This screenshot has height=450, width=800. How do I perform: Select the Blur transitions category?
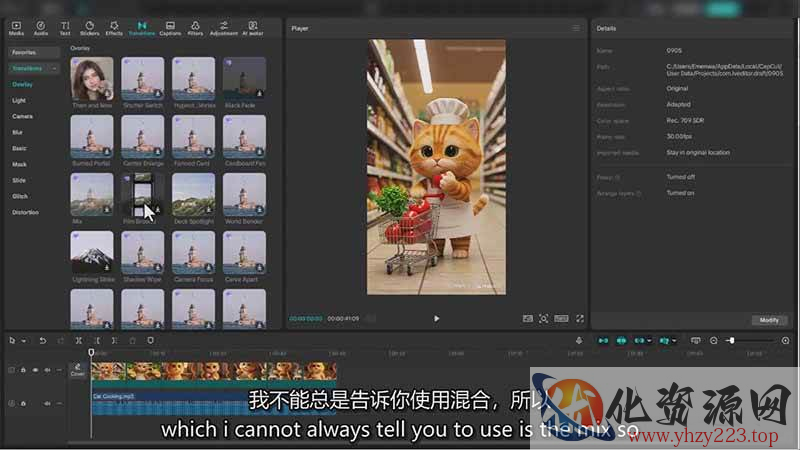pos(17,132)
